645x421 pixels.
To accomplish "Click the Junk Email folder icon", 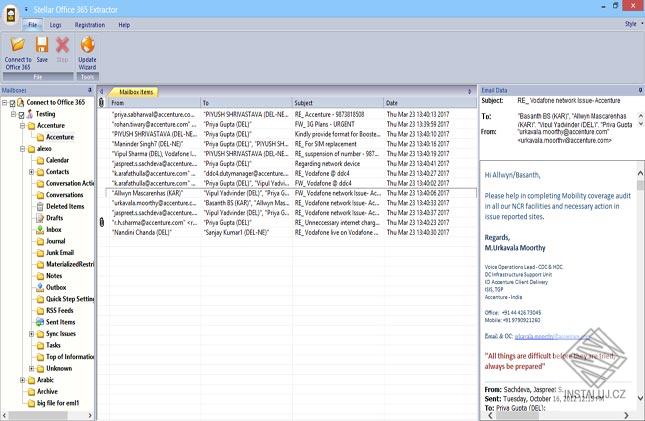I will click(40, 253).
